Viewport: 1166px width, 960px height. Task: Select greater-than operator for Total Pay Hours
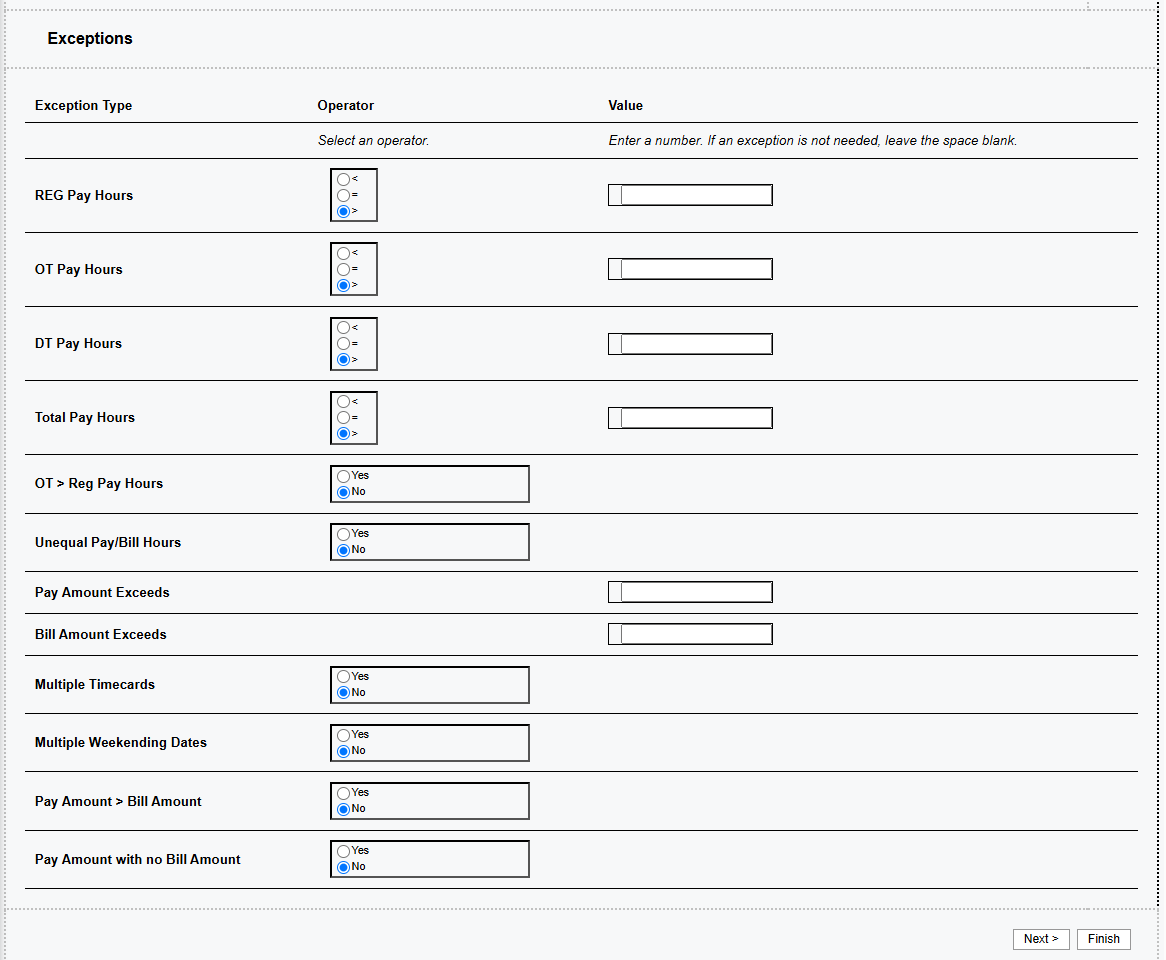coord(344,434)
